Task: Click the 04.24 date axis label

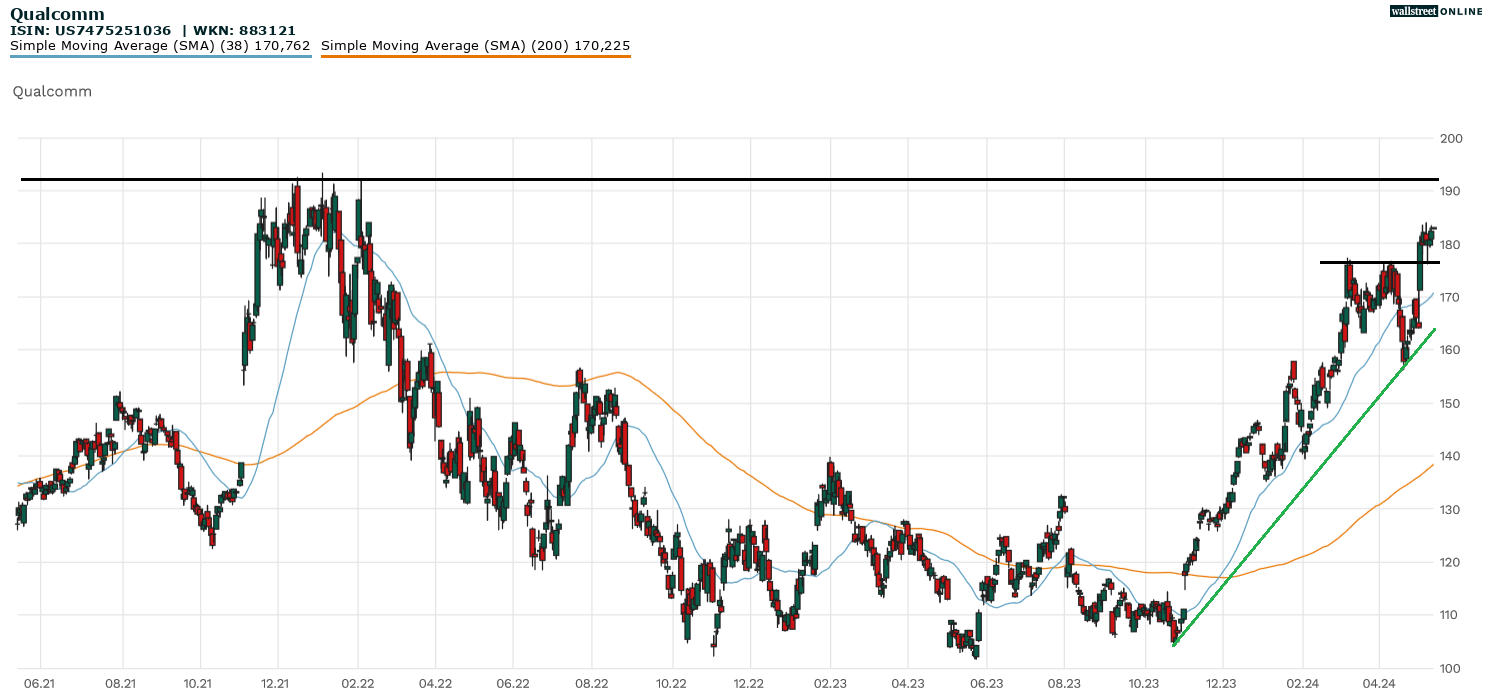Action: (x=1379, y=683)
